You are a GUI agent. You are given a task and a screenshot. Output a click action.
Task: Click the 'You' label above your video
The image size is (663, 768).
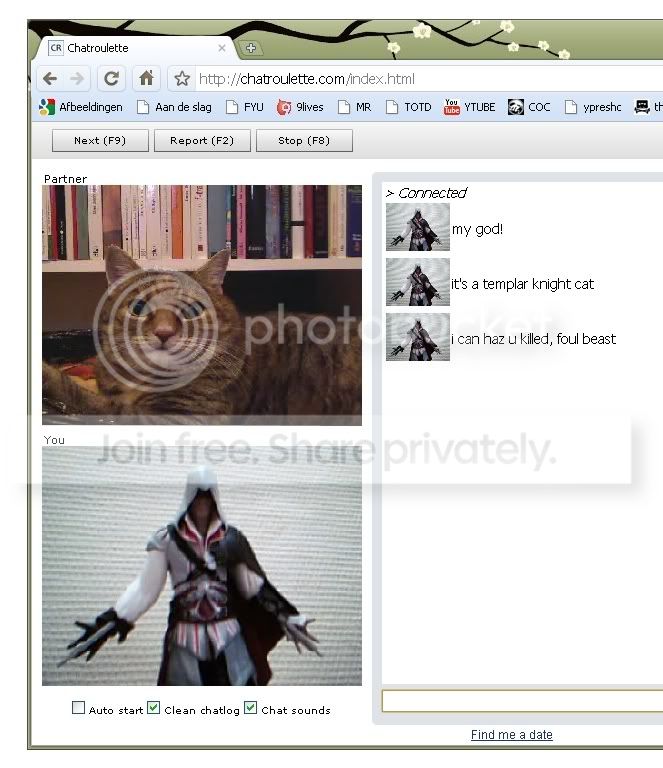click(54, 440)
